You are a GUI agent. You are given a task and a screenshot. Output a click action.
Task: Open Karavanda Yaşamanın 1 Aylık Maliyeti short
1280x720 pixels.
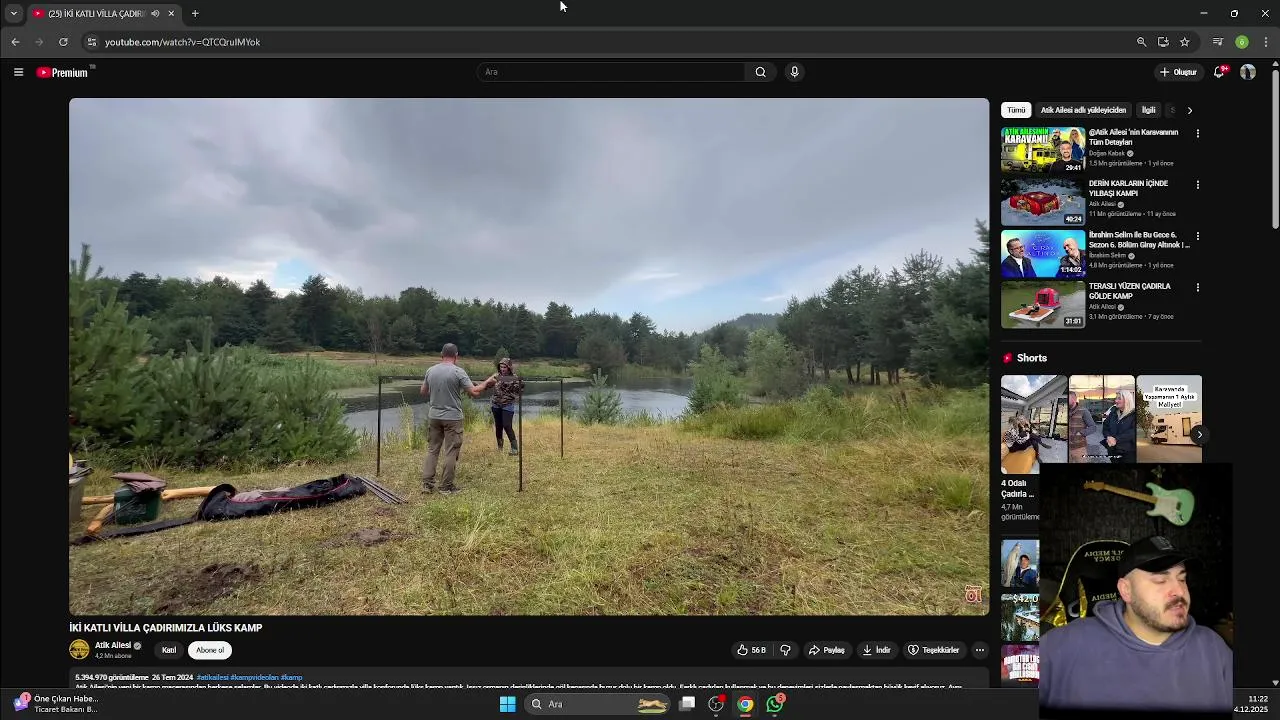point(1169,418)
